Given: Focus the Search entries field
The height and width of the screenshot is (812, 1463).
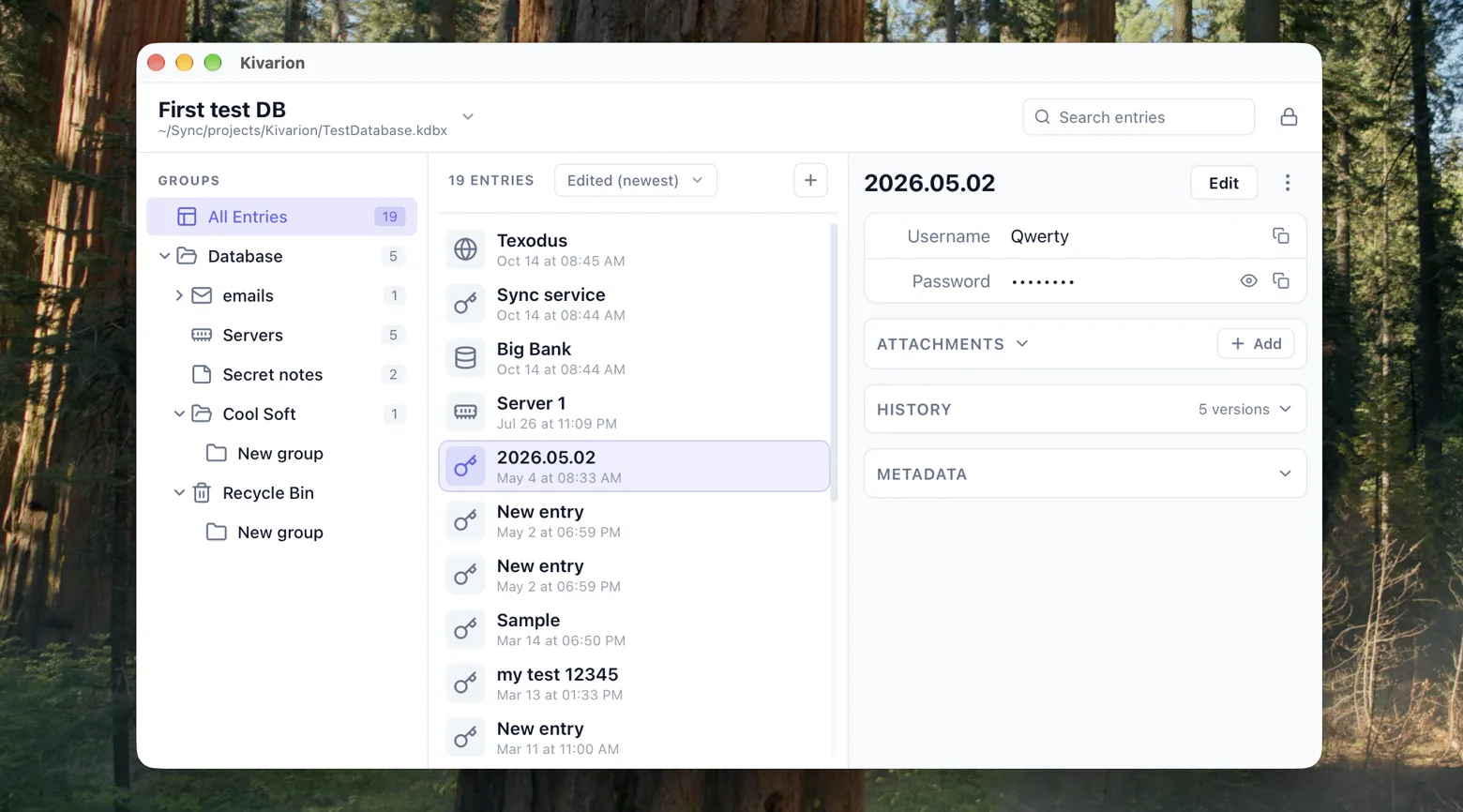Looking at the screenshot, I should click(1139, 117).
